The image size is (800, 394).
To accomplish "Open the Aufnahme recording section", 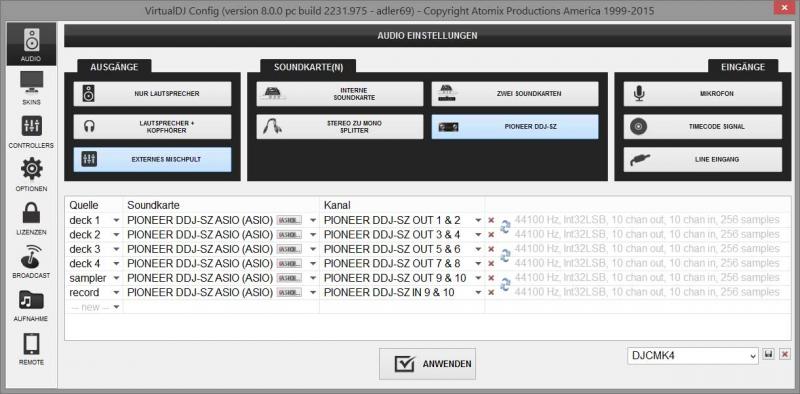I will (x=31, y=305).
